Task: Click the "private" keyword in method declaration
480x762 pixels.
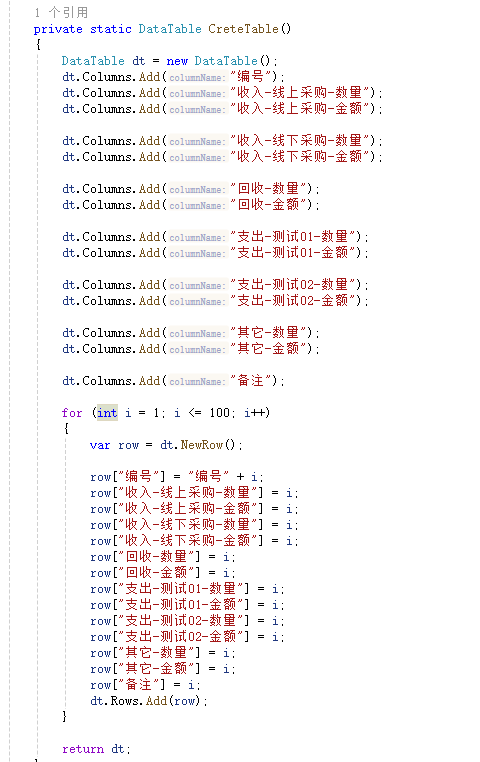Action: click(x=58, y=29)
